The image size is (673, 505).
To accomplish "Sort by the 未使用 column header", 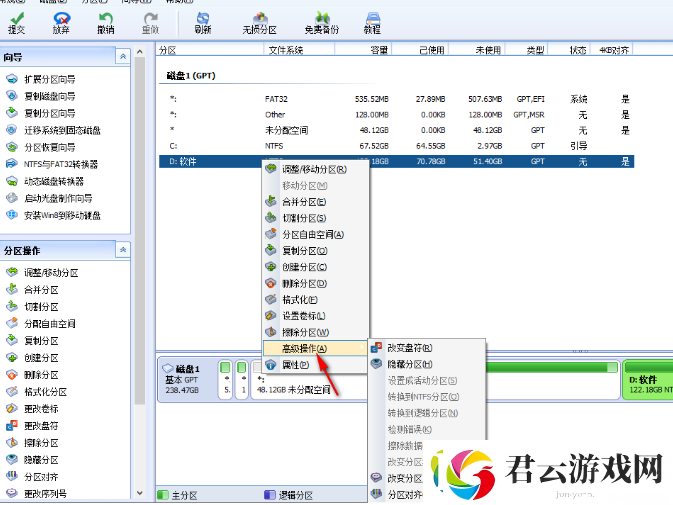I will pyautogui.click(x=477, y=50).
